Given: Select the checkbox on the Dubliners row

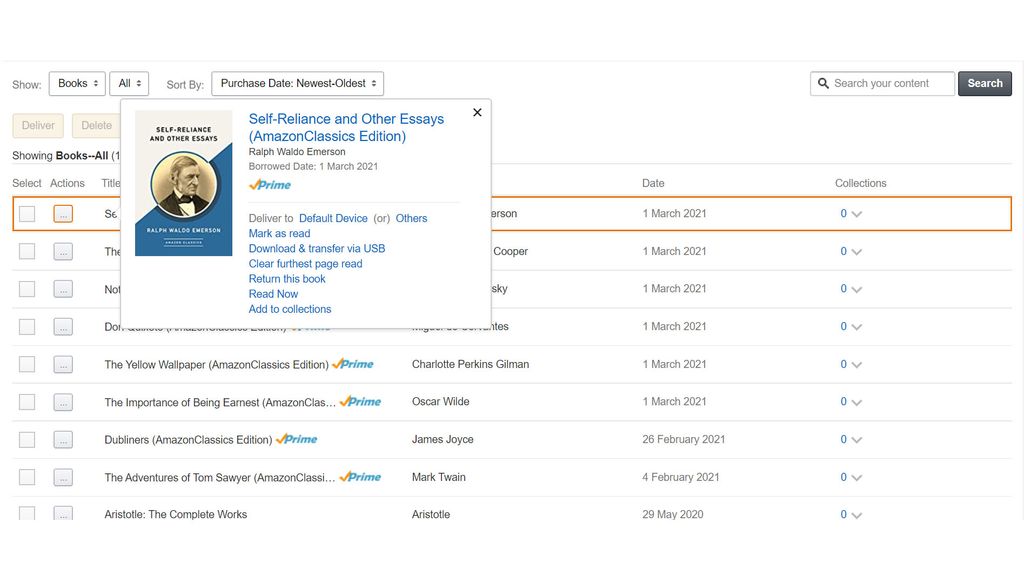Looking at the screenshot, I should click(26, 439).
